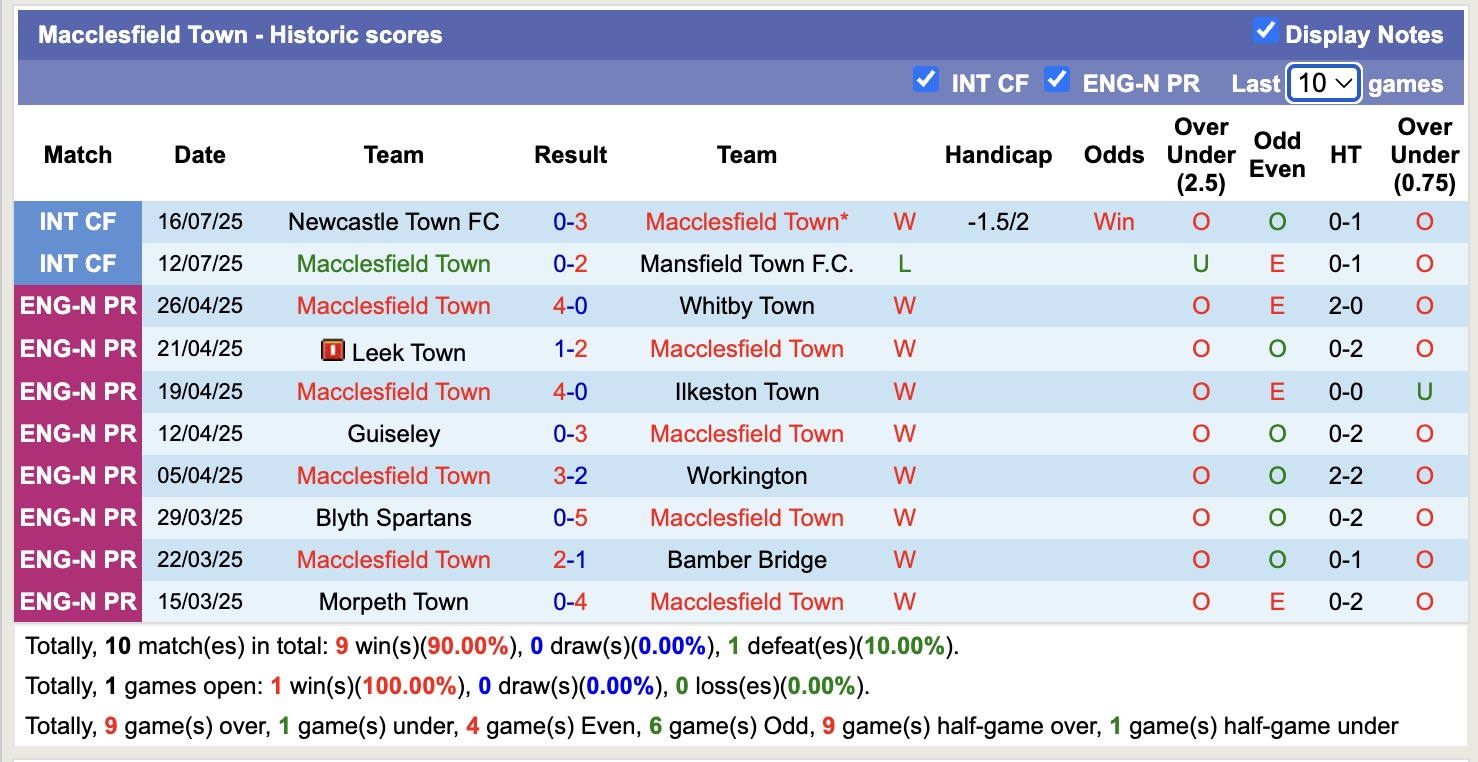Open Mansfield Town F.C. details
The width and height of the screenshot is (1478, 762).
(x=746, y=263)
